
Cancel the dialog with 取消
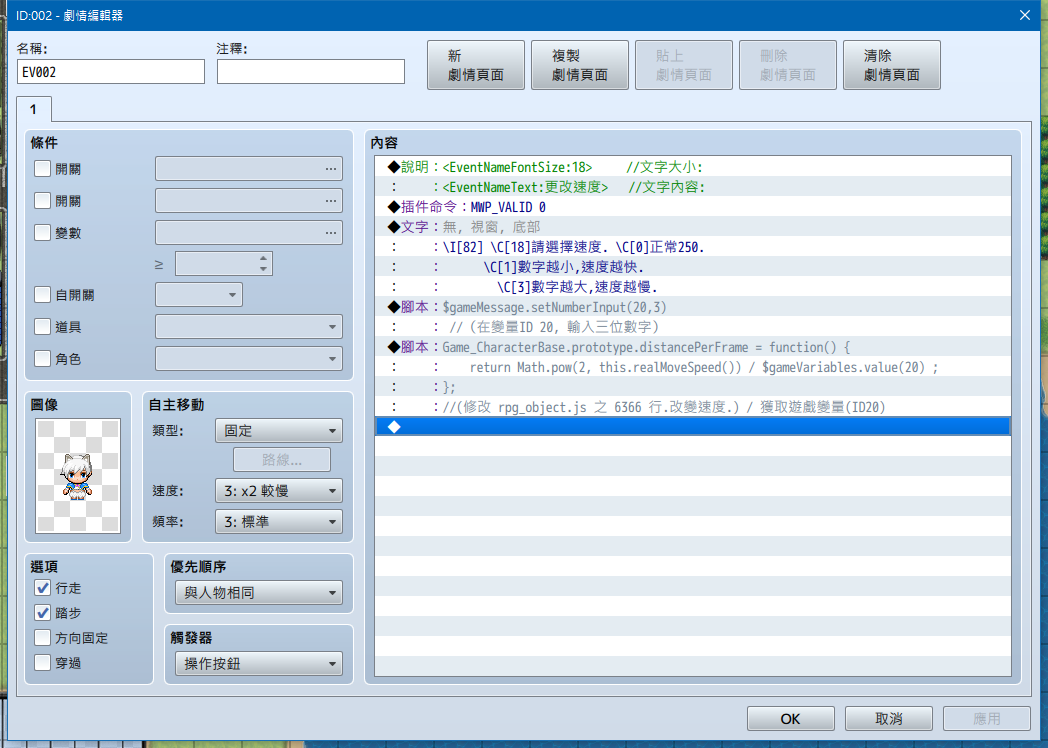coord(889,719)
